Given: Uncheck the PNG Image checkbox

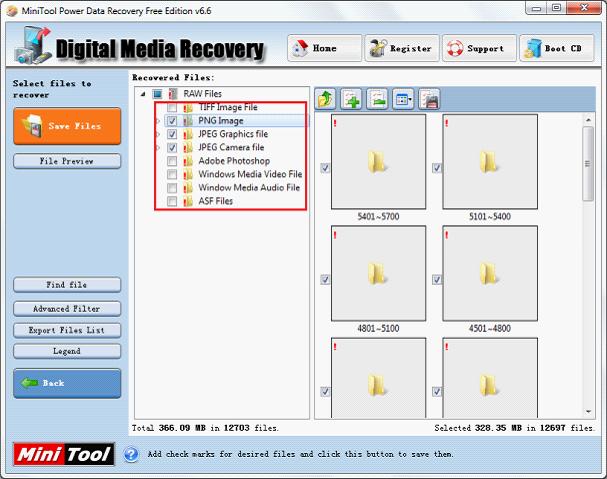Looking at the screenshot, I should point(172,121).
